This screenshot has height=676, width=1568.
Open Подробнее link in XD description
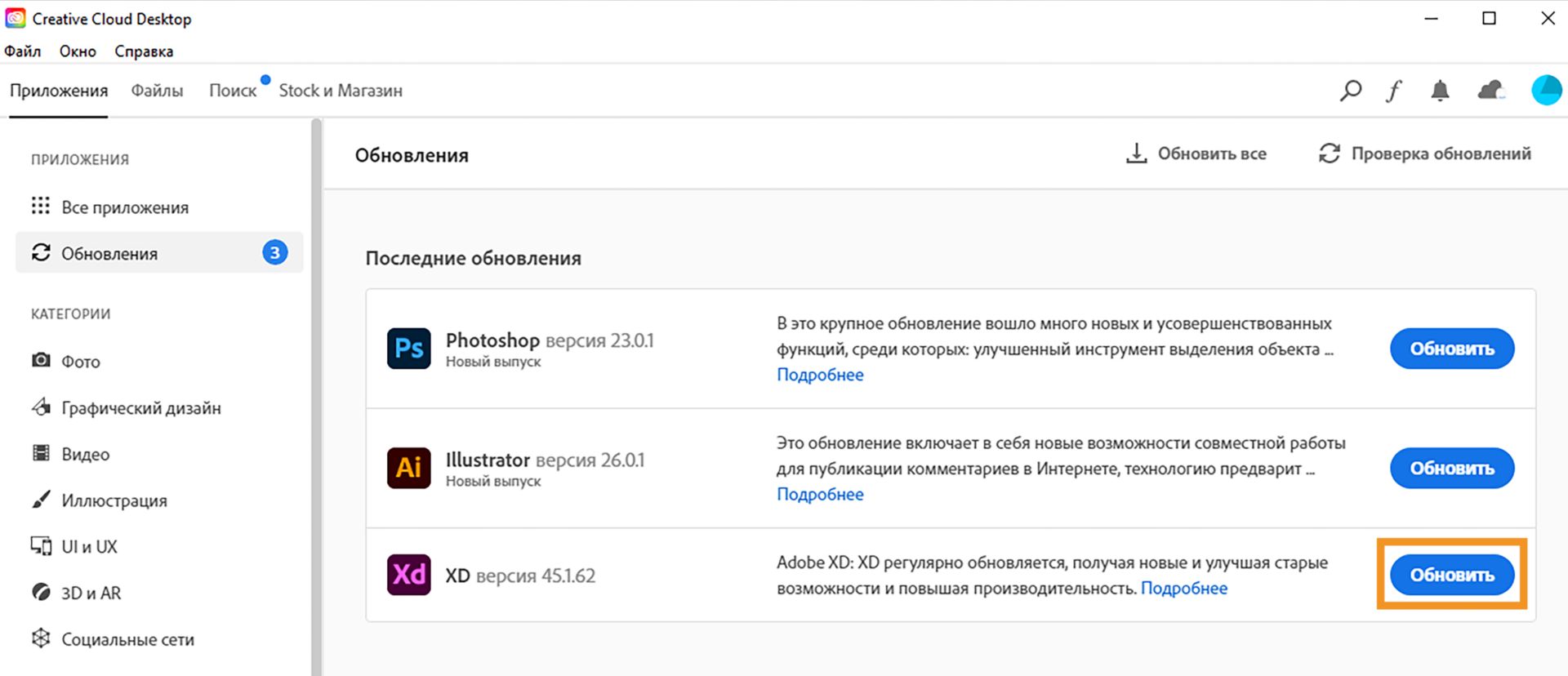click(x=1184, y=588)
